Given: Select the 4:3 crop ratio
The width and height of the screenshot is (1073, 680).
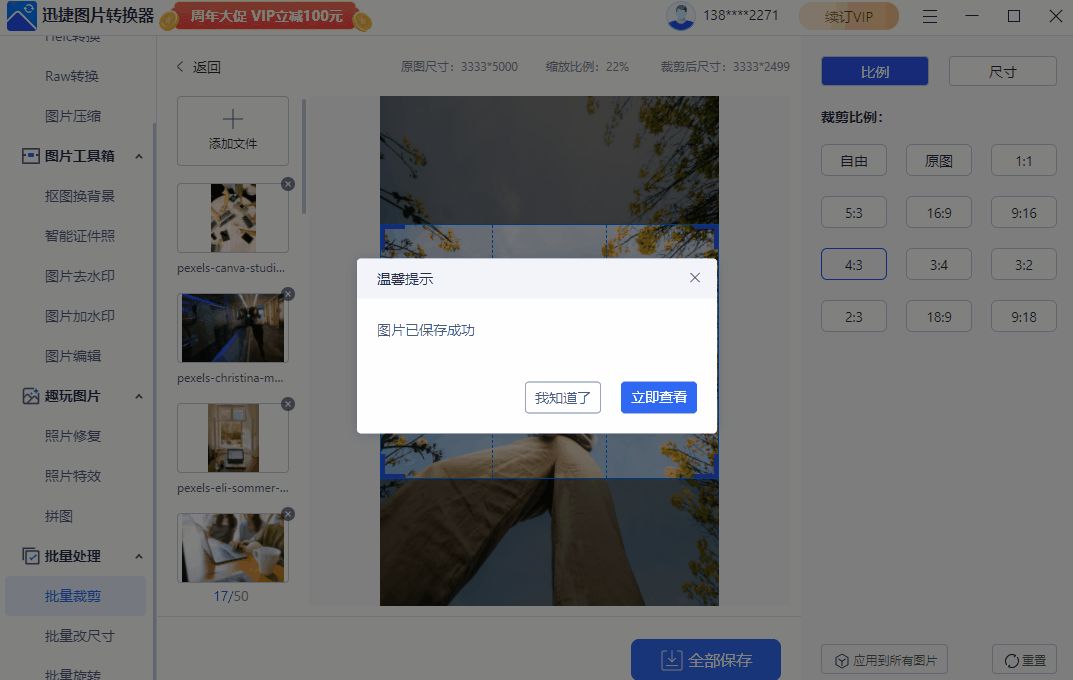Looking at the screenshot, I should click(854, 265).
